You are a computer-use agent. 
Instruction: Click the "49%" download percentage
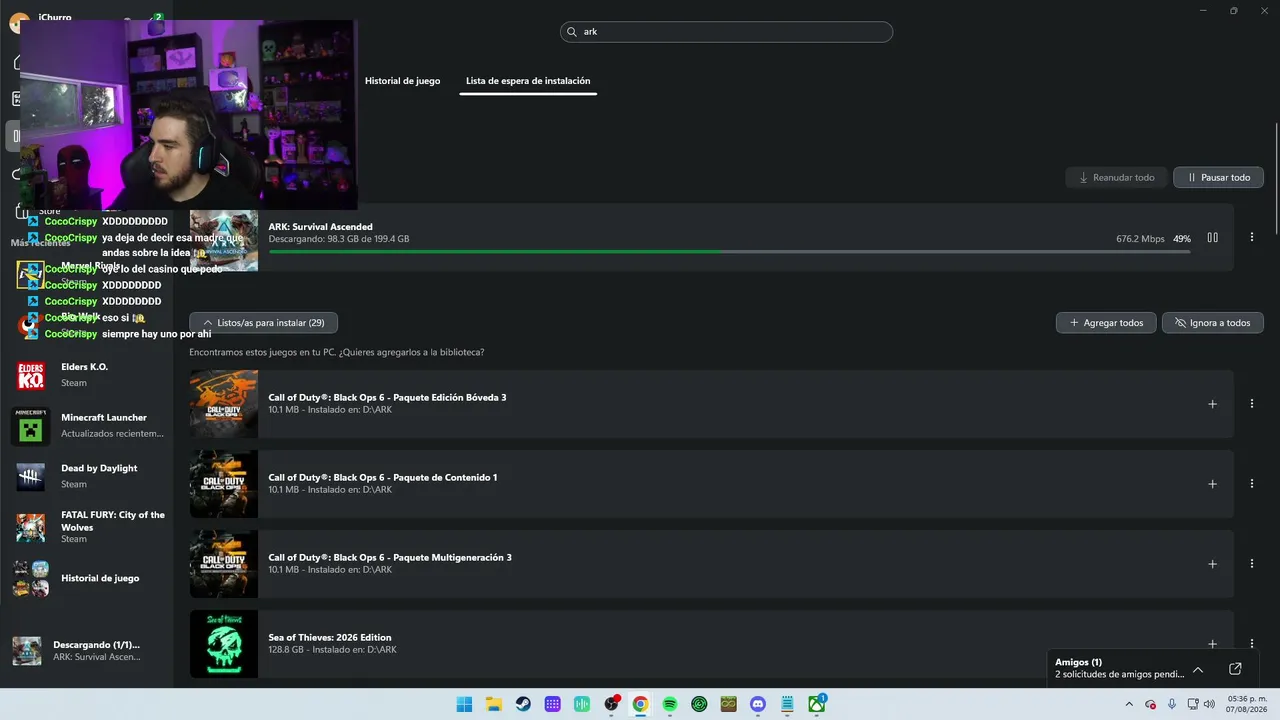point(1182,239)
